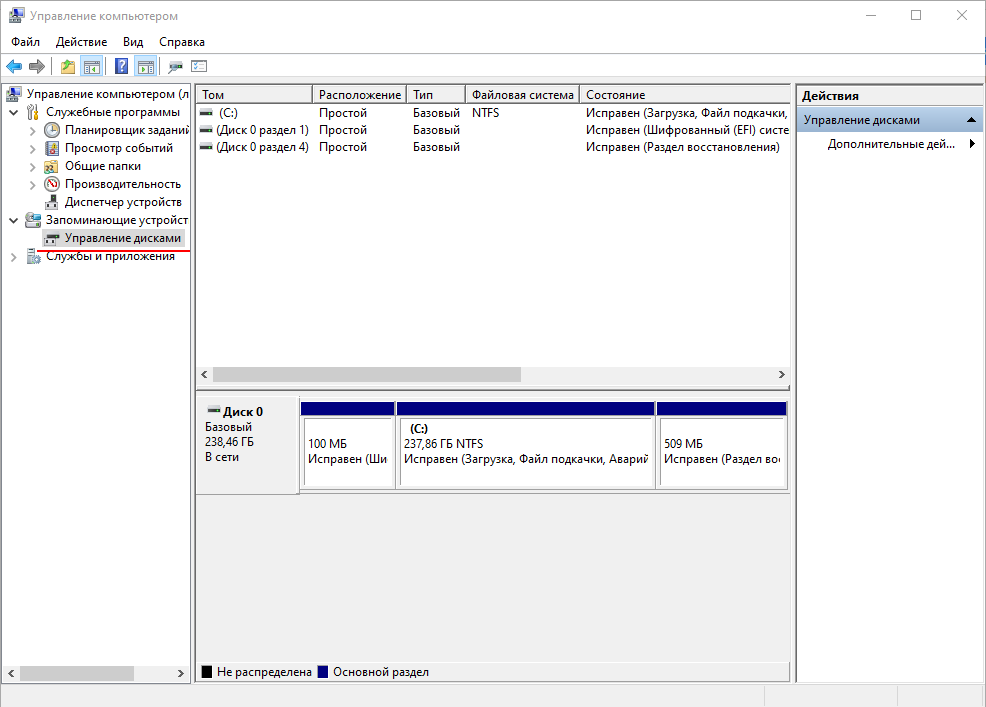Screen dimensions: 986x707
Task: Click the tree pane scroll right arrow
Action: coord(180,673)
